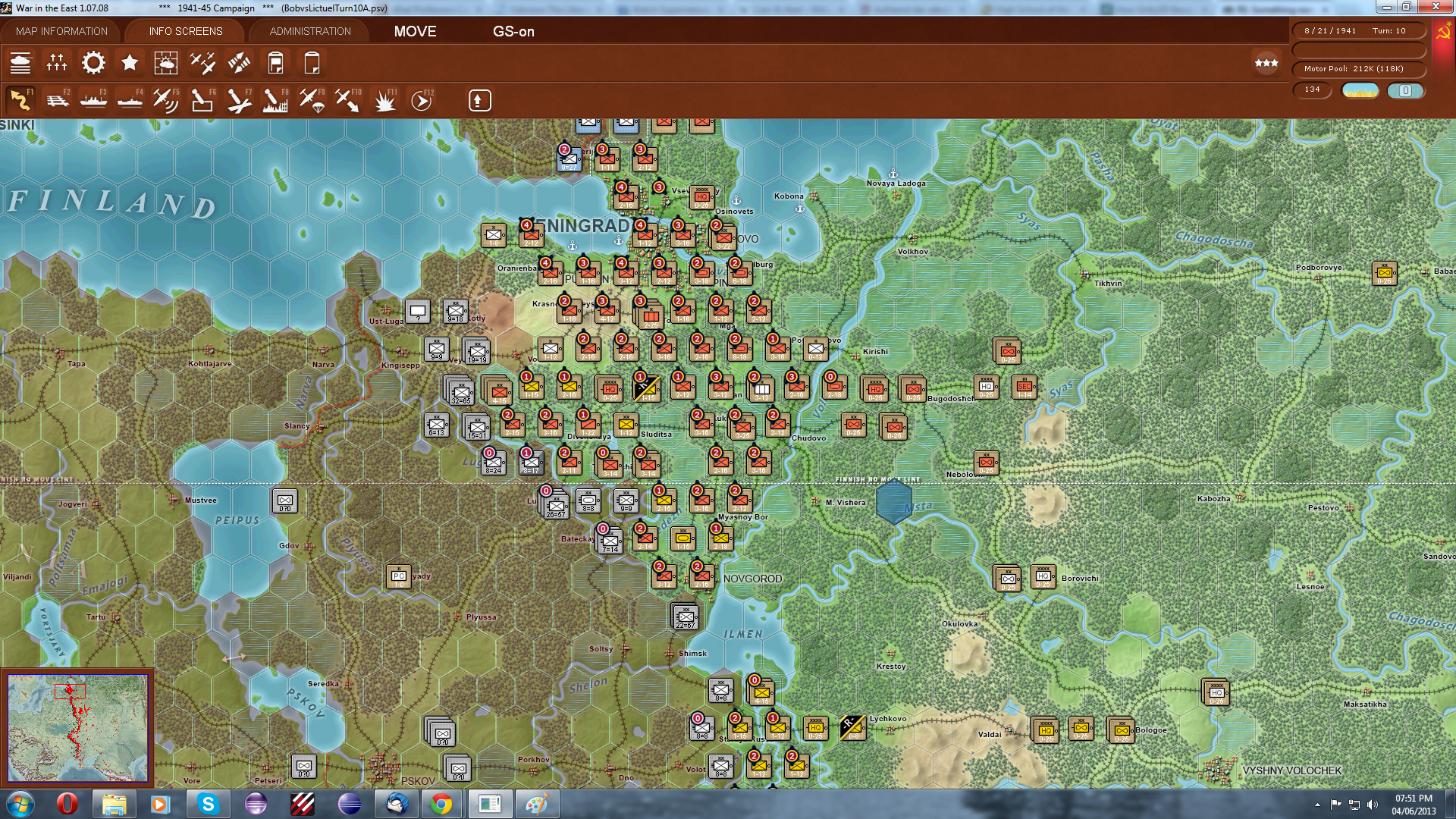
Task: Open the unit list tank icon
Action: 20,63
